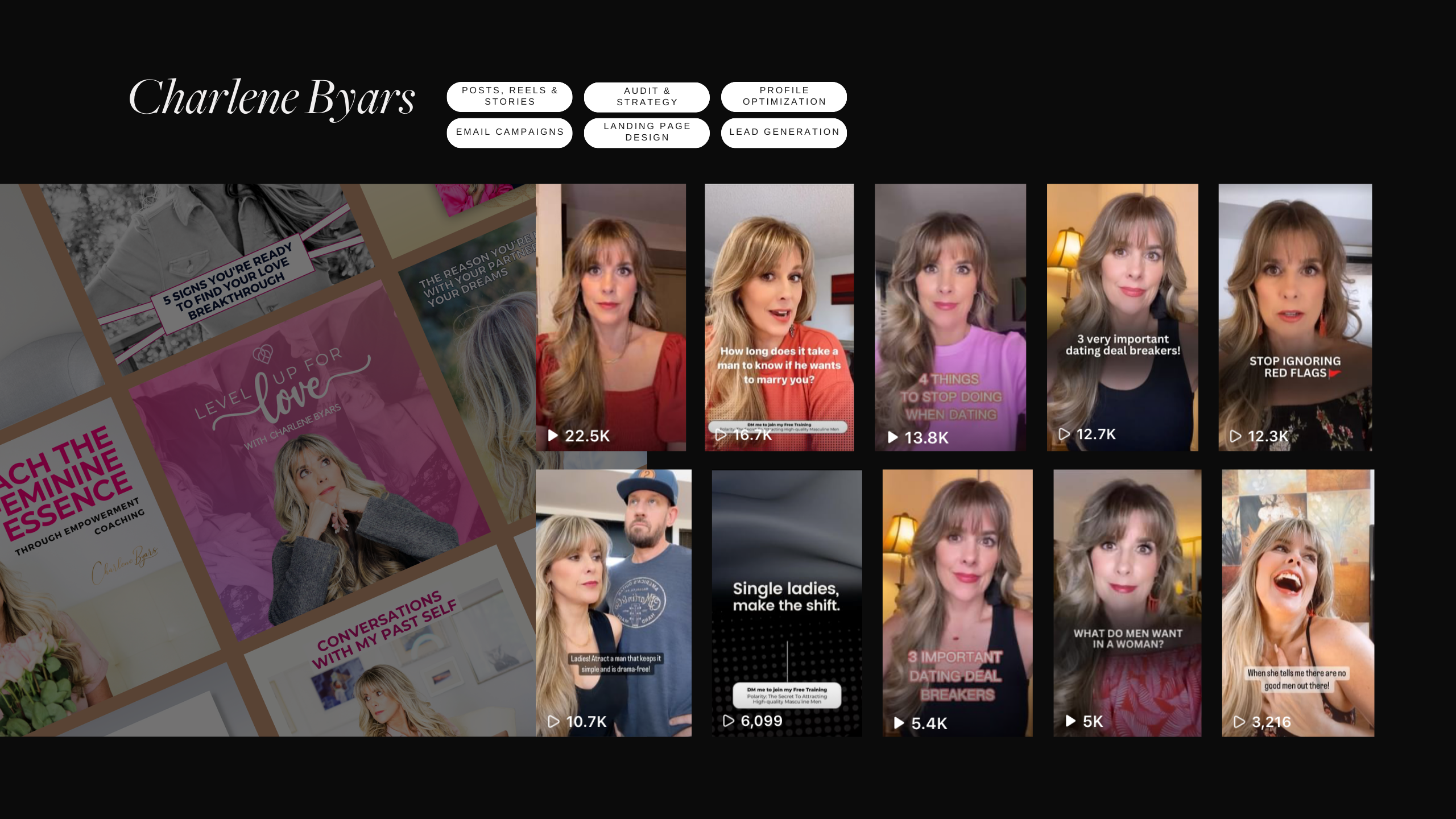Click the 6,099 view count

[762, 721]
